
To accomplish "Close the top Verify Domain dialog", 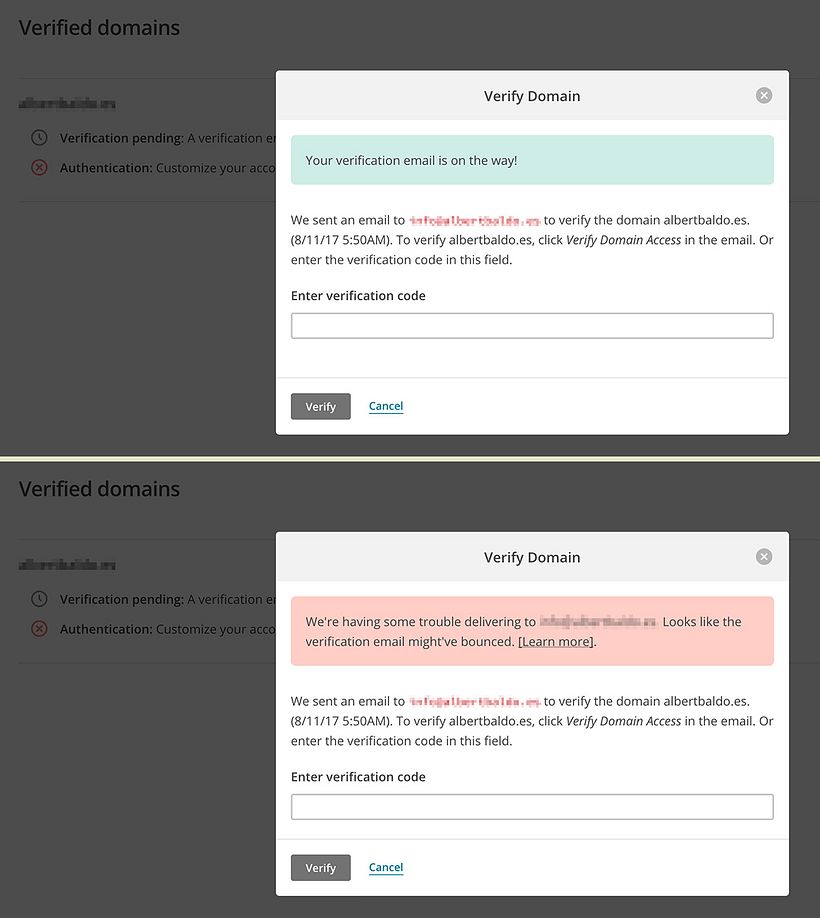I will pos(763,95).
